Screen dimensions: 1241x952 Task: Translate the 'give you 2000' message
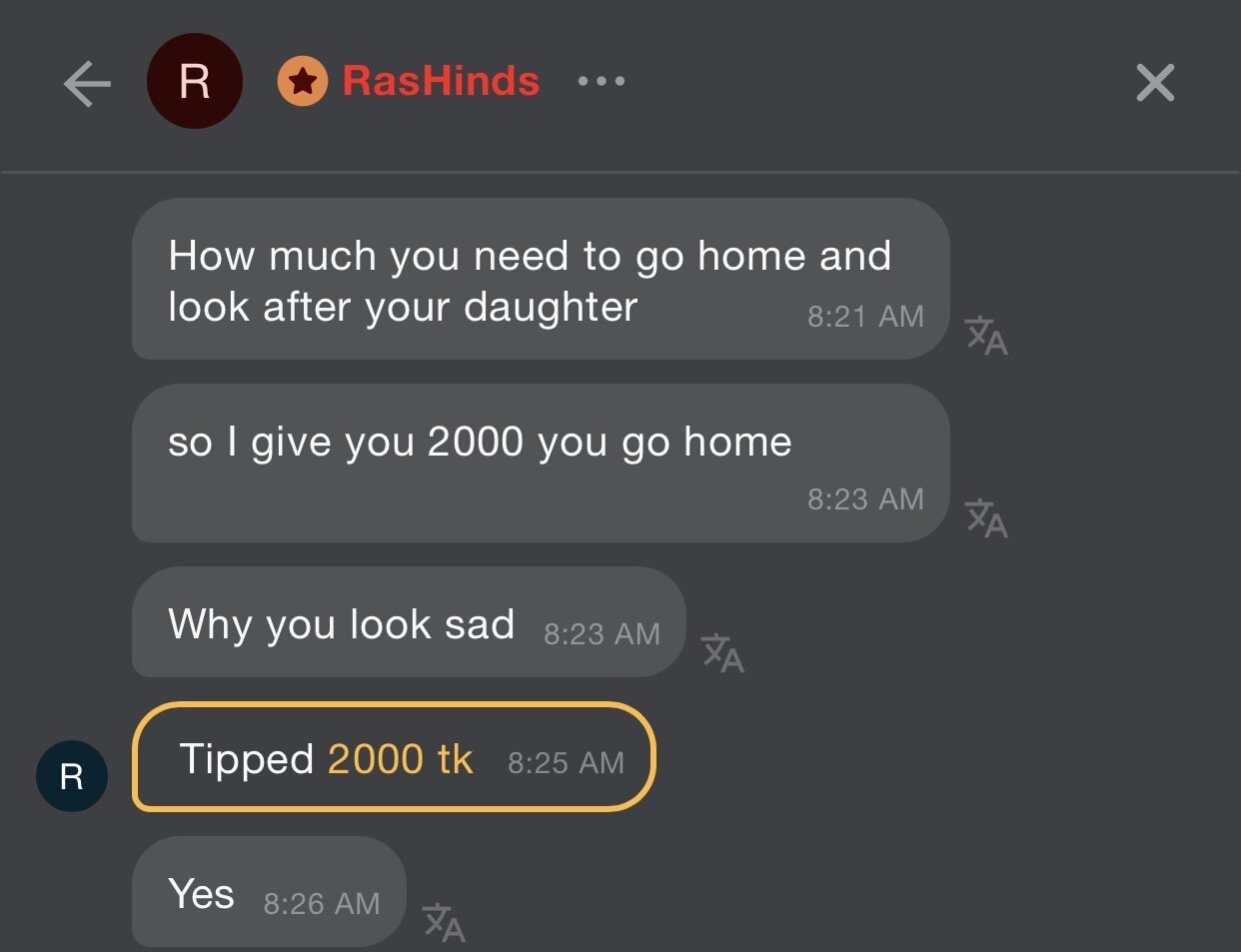point(986,518)
